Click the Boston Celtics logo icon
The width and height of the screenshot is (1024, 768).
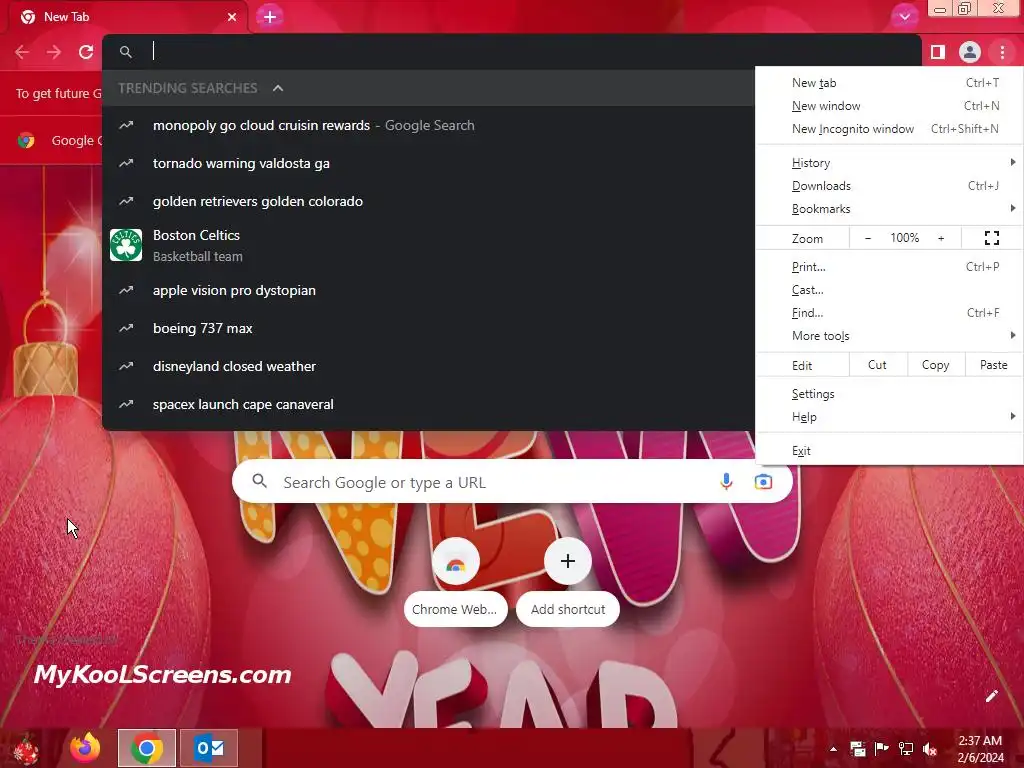pos(126,245)
